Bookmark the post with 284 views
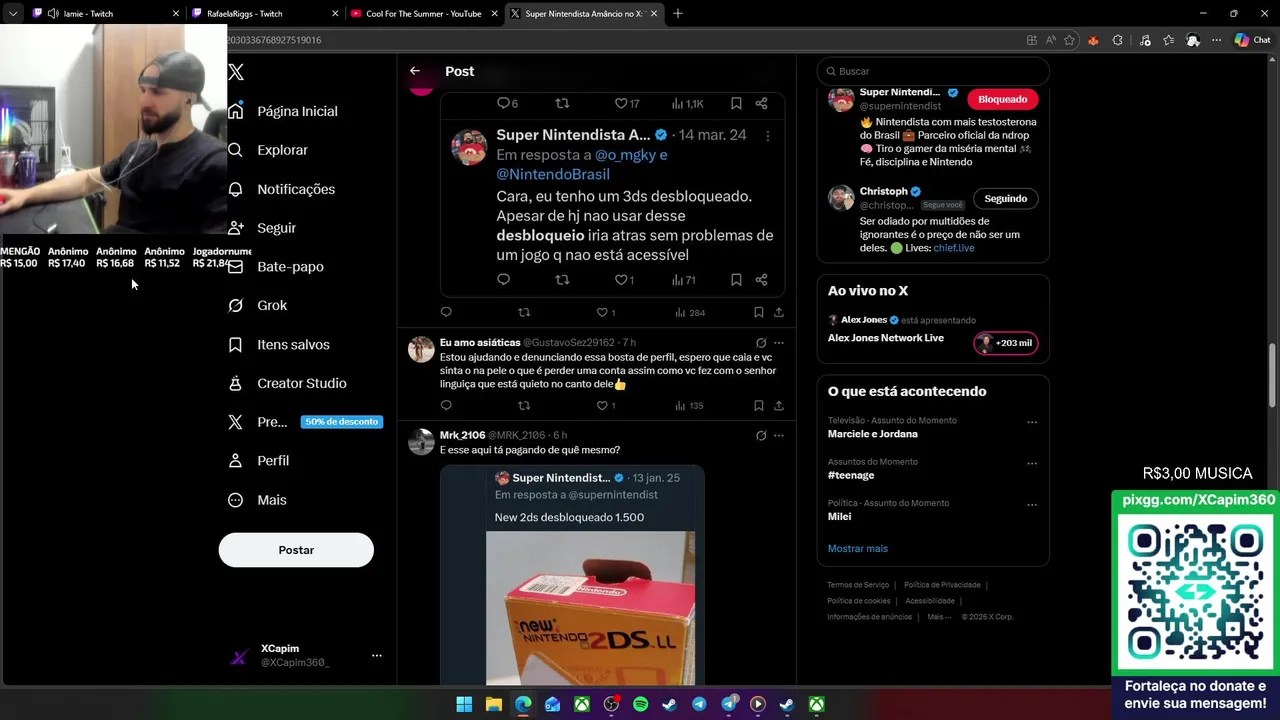The width and height of the screenshot is (1280, 720). click(758, 313)
